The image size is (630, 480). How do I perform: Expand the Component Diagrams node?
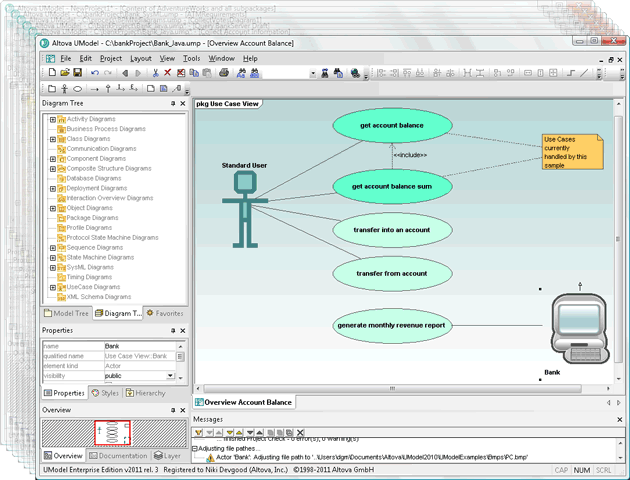[x=53, y=159]
